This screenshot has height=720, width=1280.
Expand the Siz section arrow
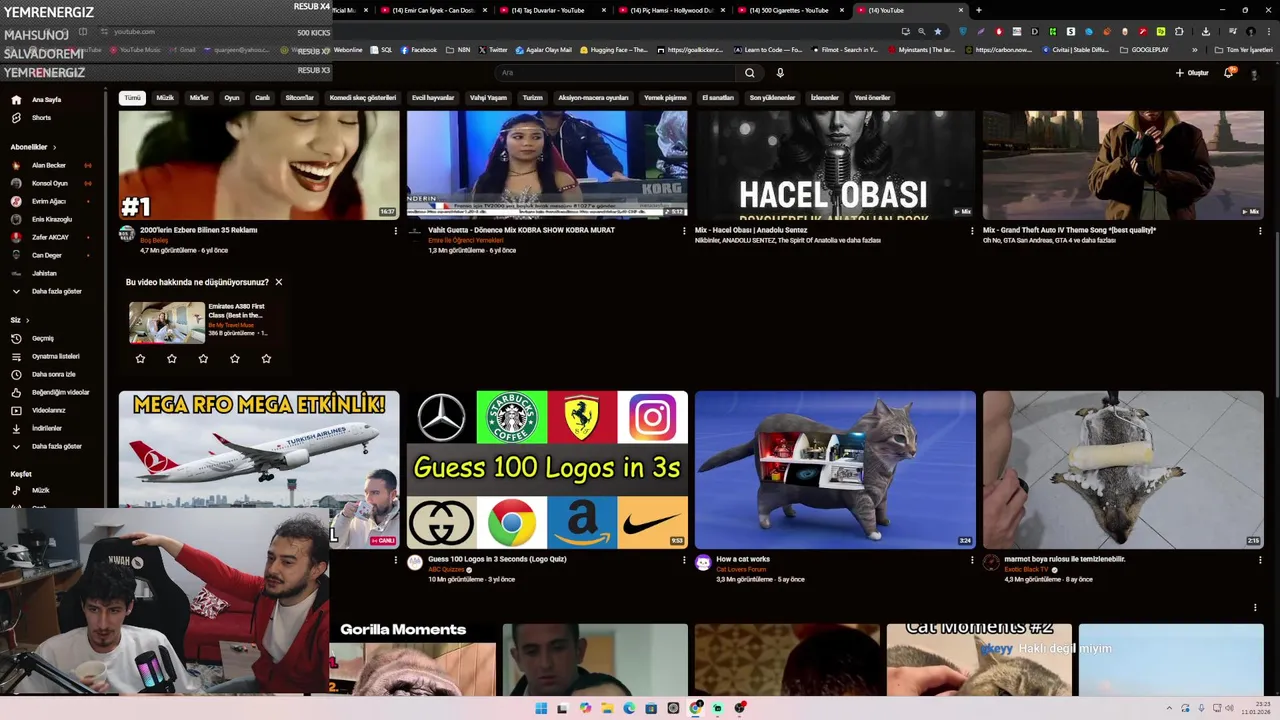pyautogui.click(x=27, y=320)
